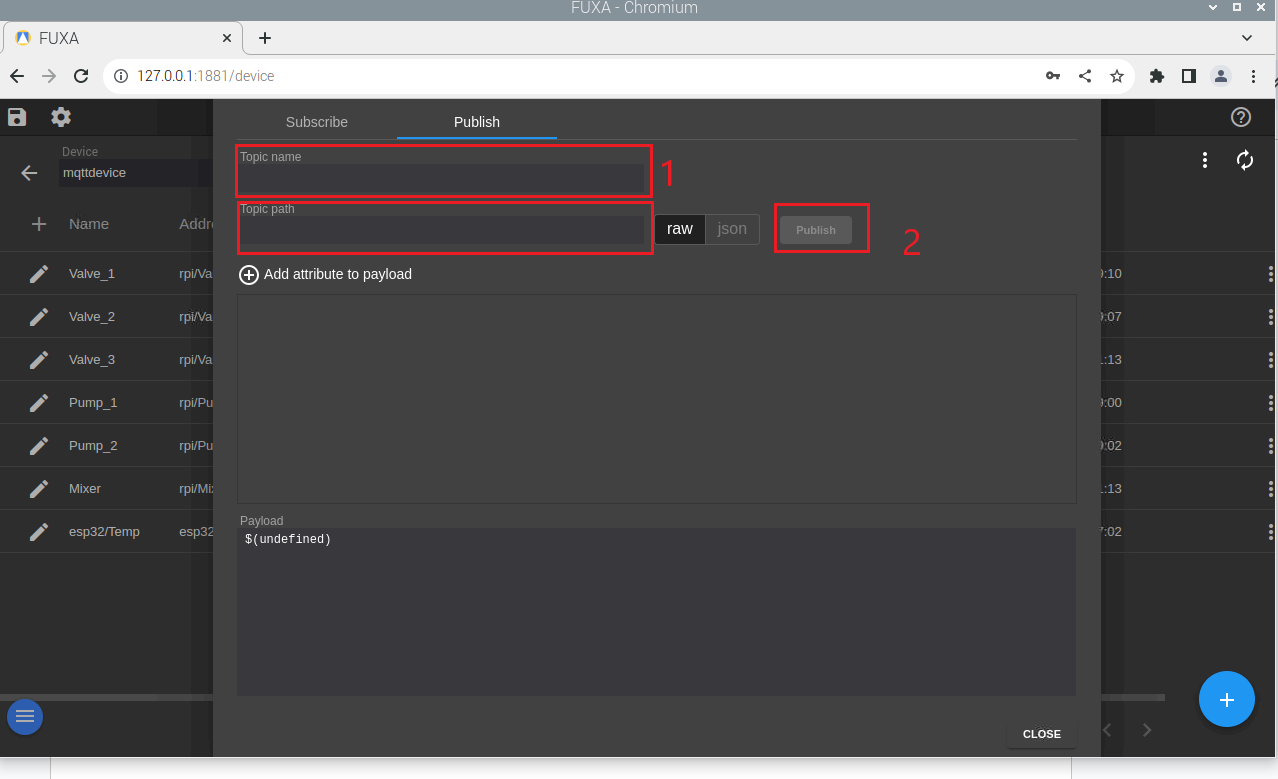Click the plus icon in table header
1278x779 pixels.
[39, 224]
